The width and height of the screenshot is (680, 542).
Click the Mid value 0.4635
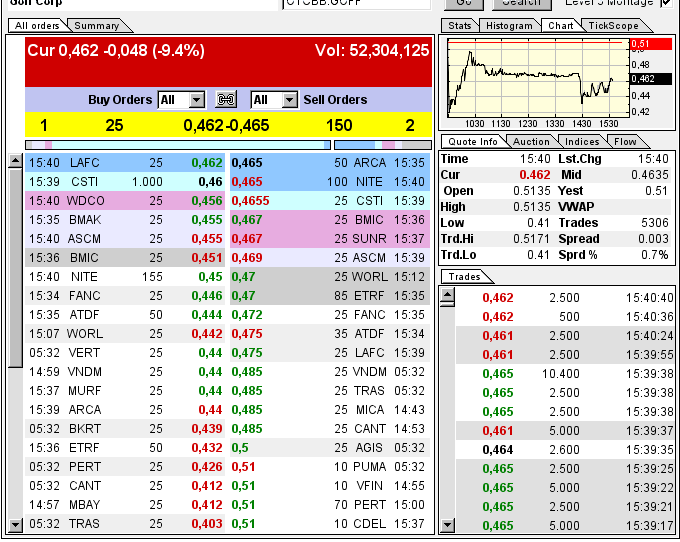(650, 175)
